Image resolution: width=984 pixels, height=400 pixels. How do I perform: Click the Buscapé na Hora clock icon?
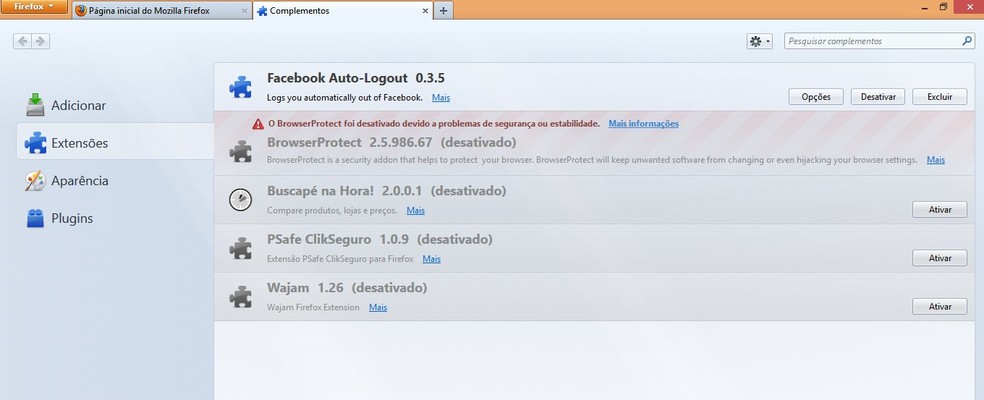click(x=240, y=200)
